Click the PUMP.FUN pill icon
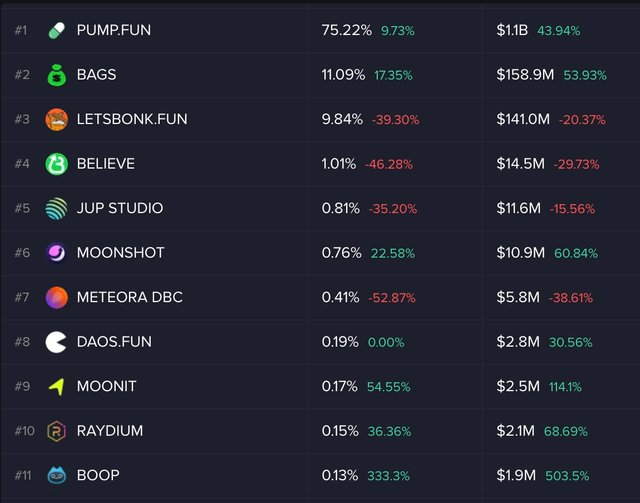This screenshot has width=640, height=503. pos(57,30)
